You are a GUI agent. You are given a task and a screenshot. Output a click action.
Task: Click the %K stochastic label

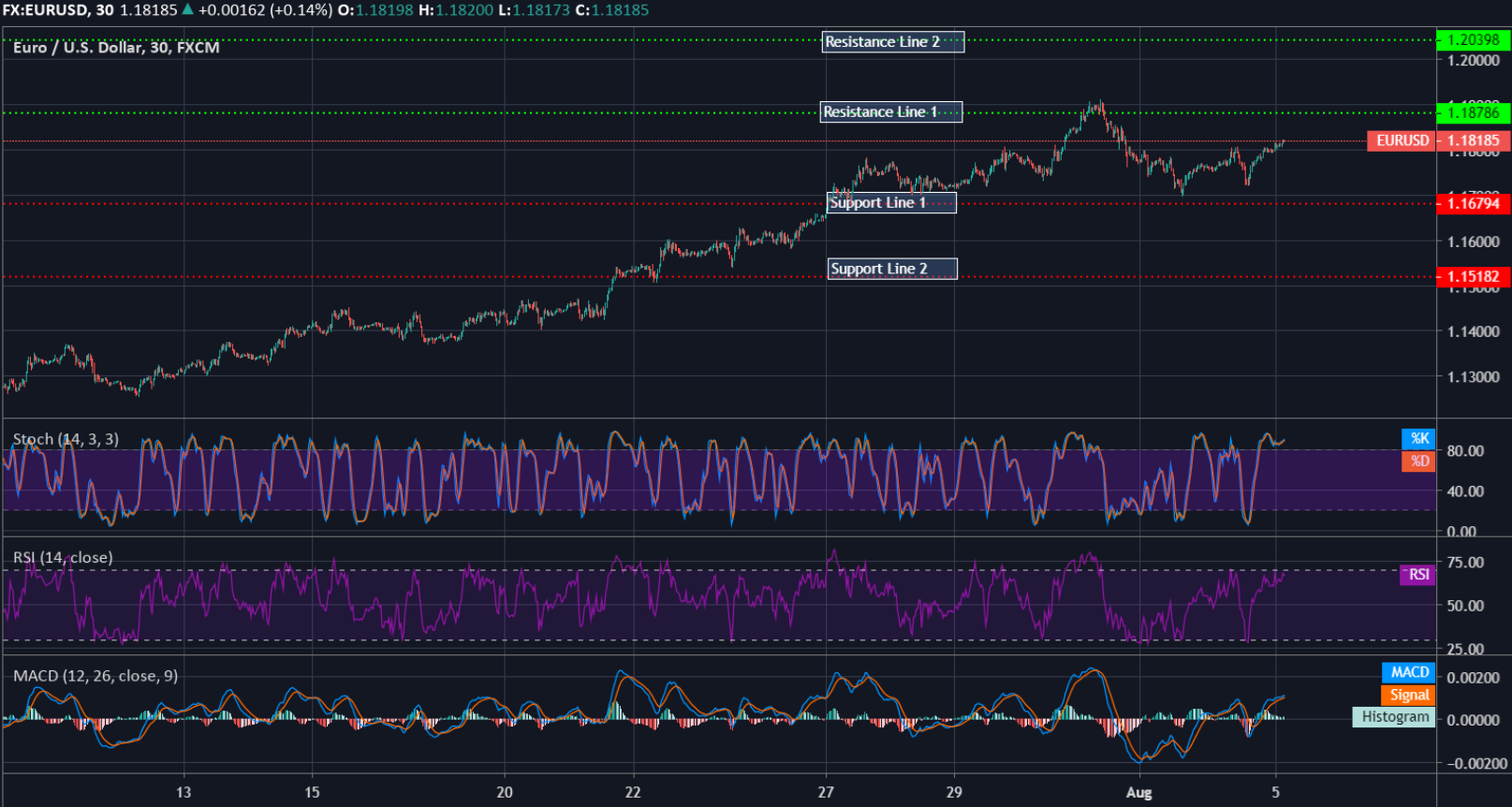coord(1418,438)
